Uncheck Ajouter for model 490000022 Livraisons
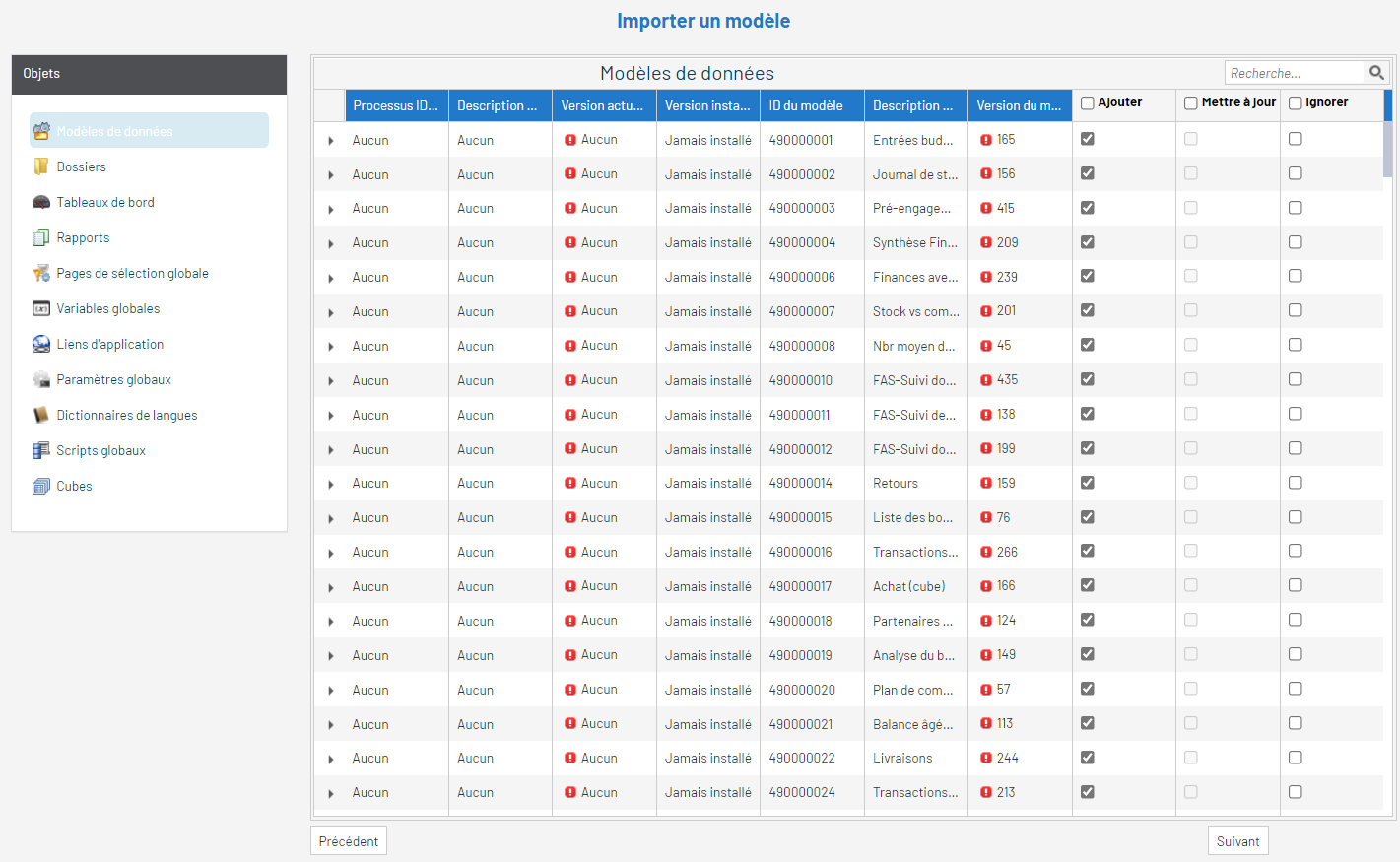This screenshot has height=862, width=1400. (1088, 758)
